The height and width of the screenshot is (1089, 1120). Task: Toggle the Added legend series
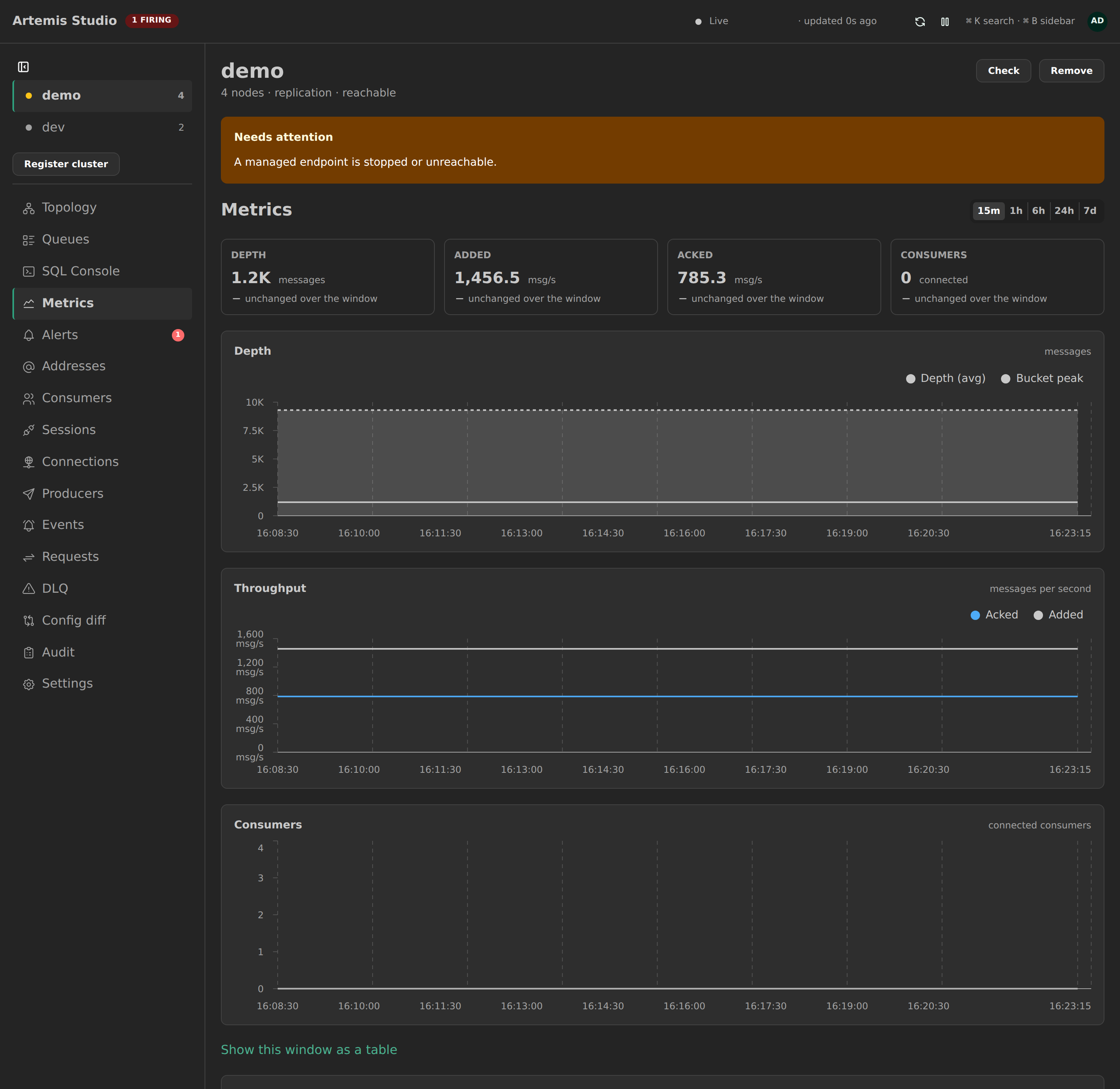pyautogui.click(x=1058, y=615)
